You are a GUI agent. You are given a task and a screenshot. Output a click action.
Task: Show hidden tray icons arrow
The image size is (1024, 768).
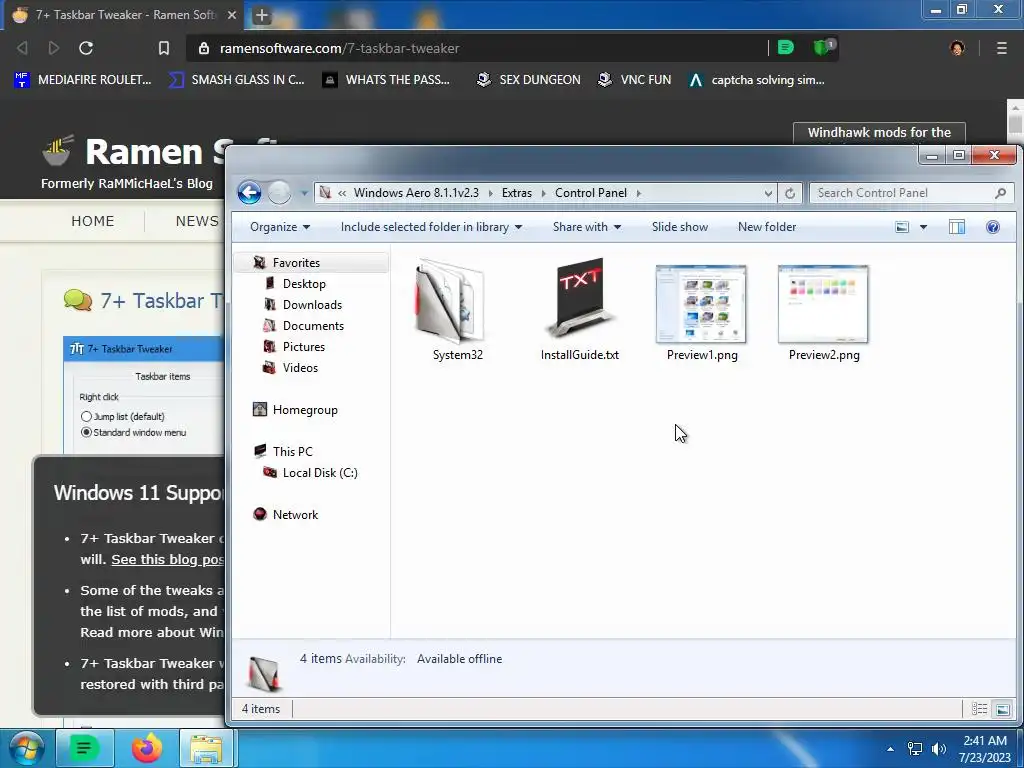pyautogui.click(x=890, y=749)
